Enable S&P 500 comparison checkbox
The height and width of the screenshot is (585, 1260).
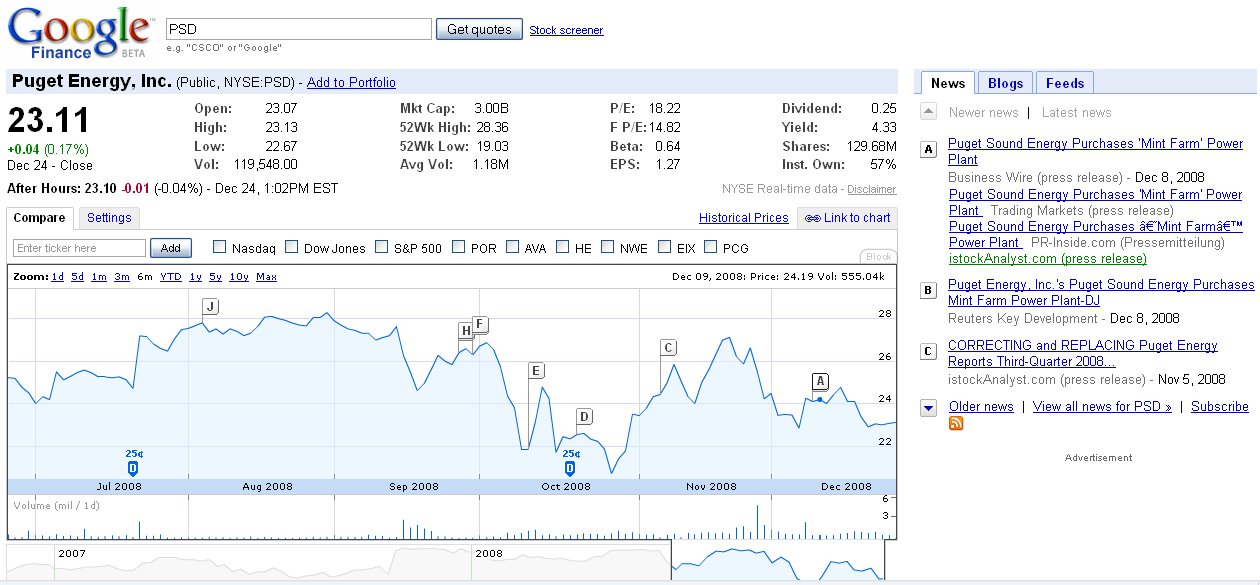(x=382, y=247)
